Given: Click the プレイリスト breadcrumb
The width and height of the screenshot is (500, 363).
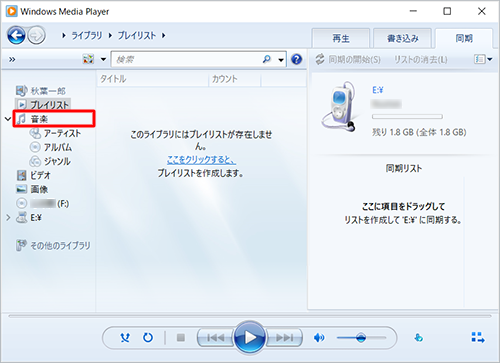Looking at the screenshot, I should [x=137, y=35].
